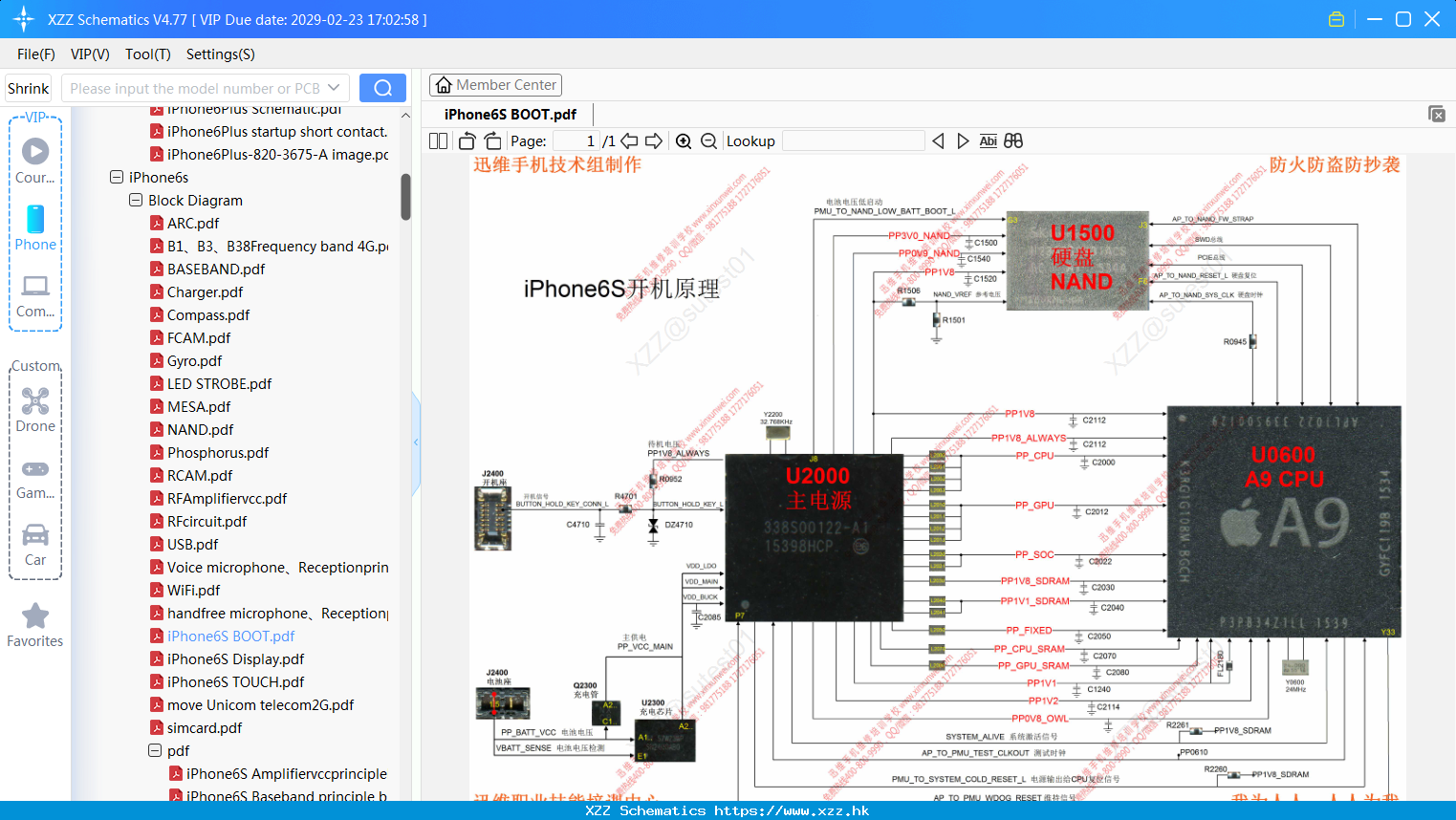
Task: Toggle the two-page layout view icon
Action: 438,140
